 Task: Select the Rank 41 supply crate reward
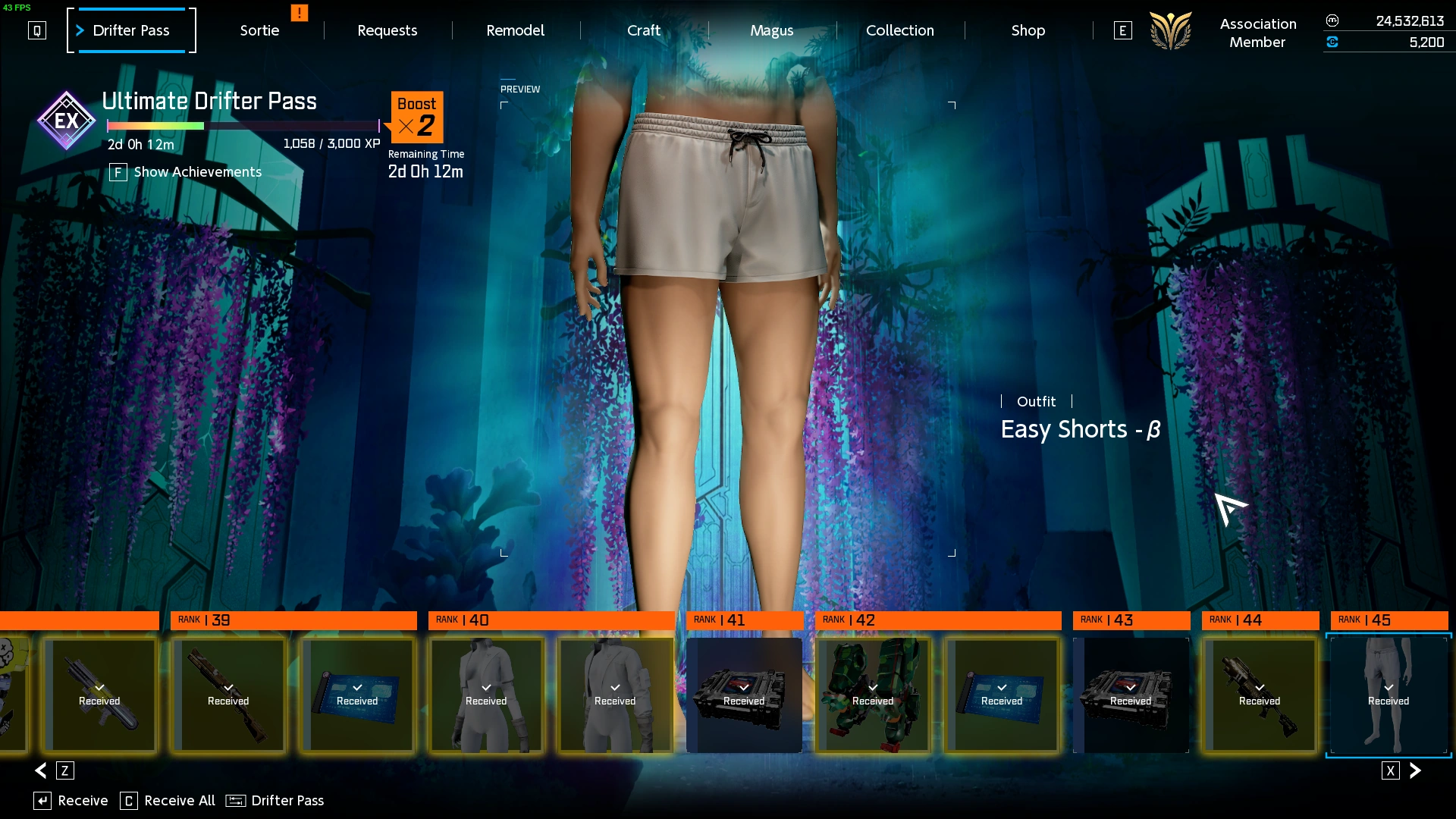pos(744,695)
